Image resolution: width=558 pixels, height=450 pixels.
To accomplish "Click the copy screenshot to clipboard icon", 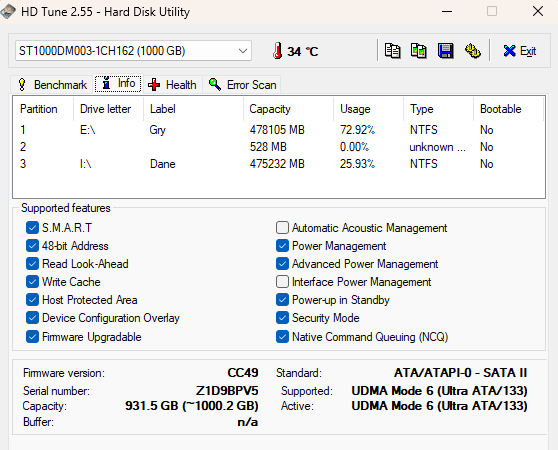I will (x=419, y=51).
